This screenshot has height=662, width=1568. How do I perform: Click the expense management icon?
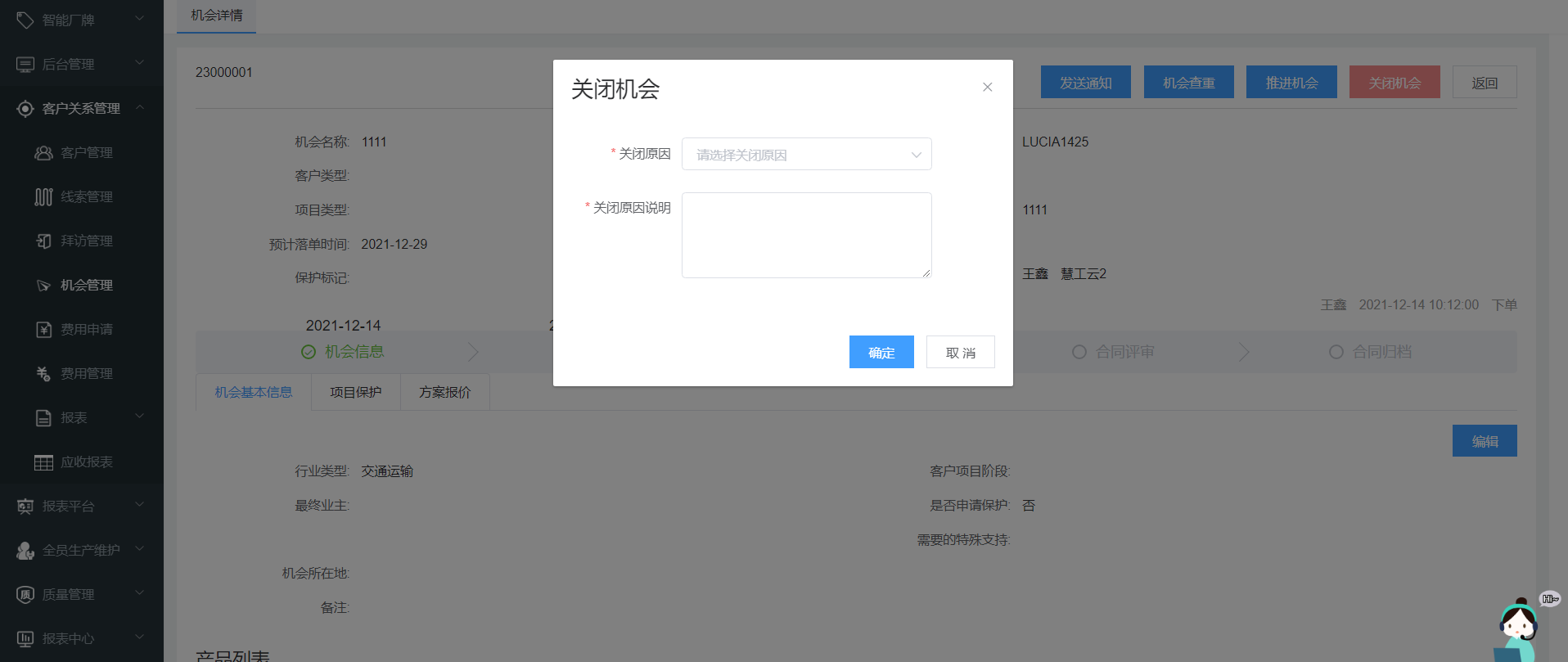coord(43,374)
